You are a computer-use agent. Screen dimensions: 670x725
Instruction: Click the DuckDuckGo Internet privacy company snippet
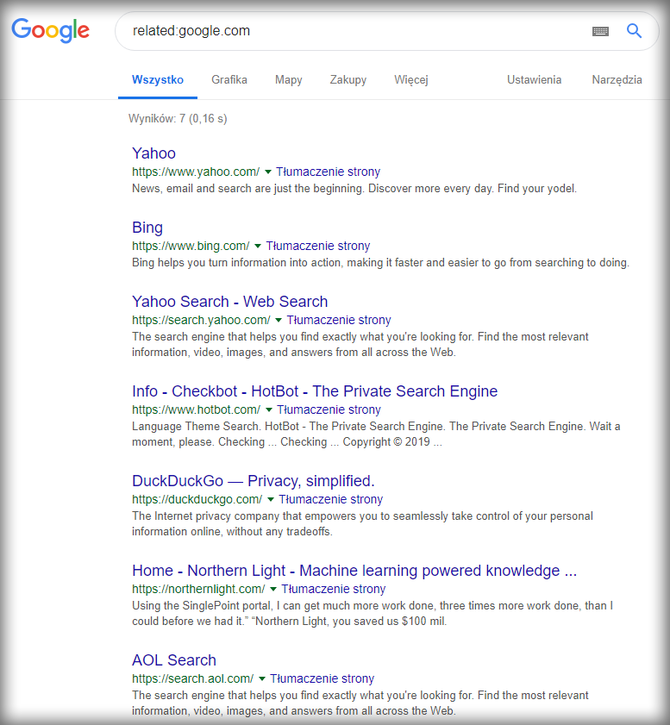pyautogui.click(x=363, y=524)
